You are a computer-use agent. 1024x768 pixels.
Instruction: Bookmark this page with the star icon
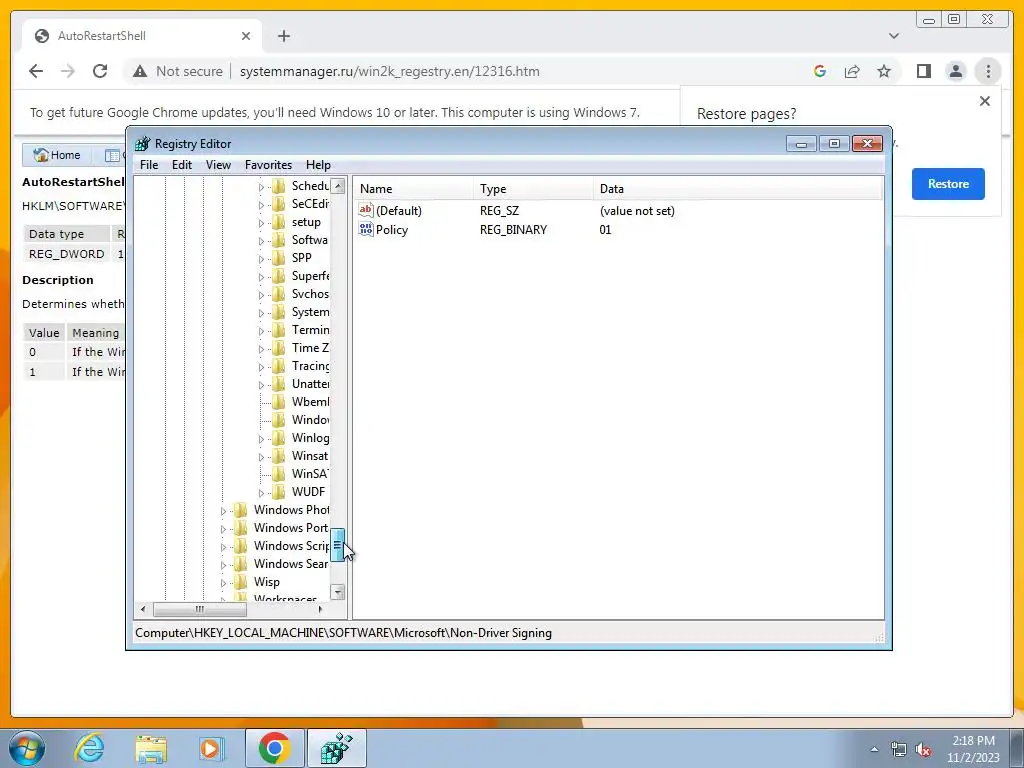(x=884, y=71)
